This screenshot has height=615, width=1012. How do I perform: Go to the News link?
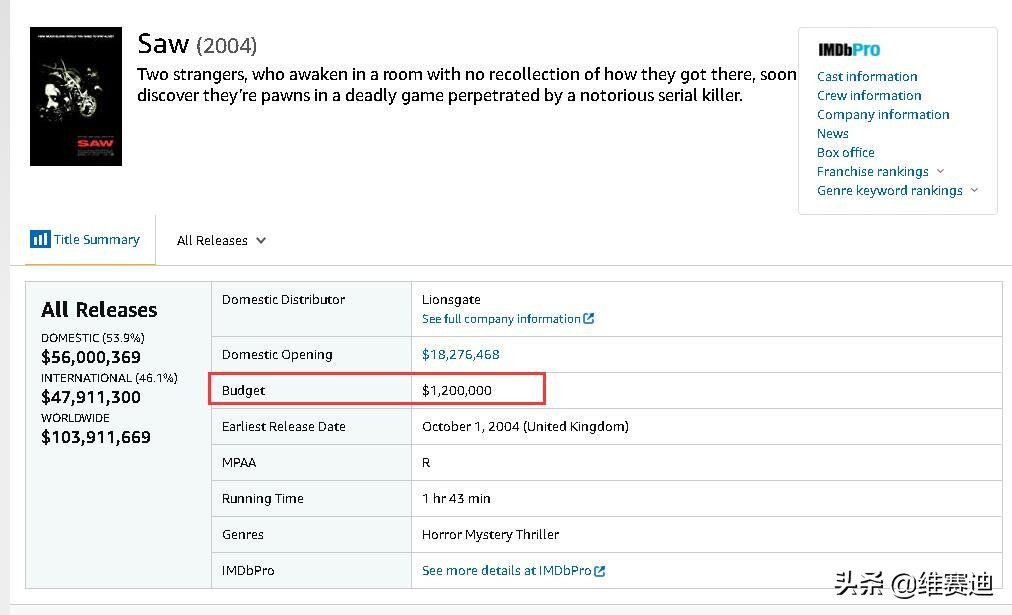[x=832, y=133]
